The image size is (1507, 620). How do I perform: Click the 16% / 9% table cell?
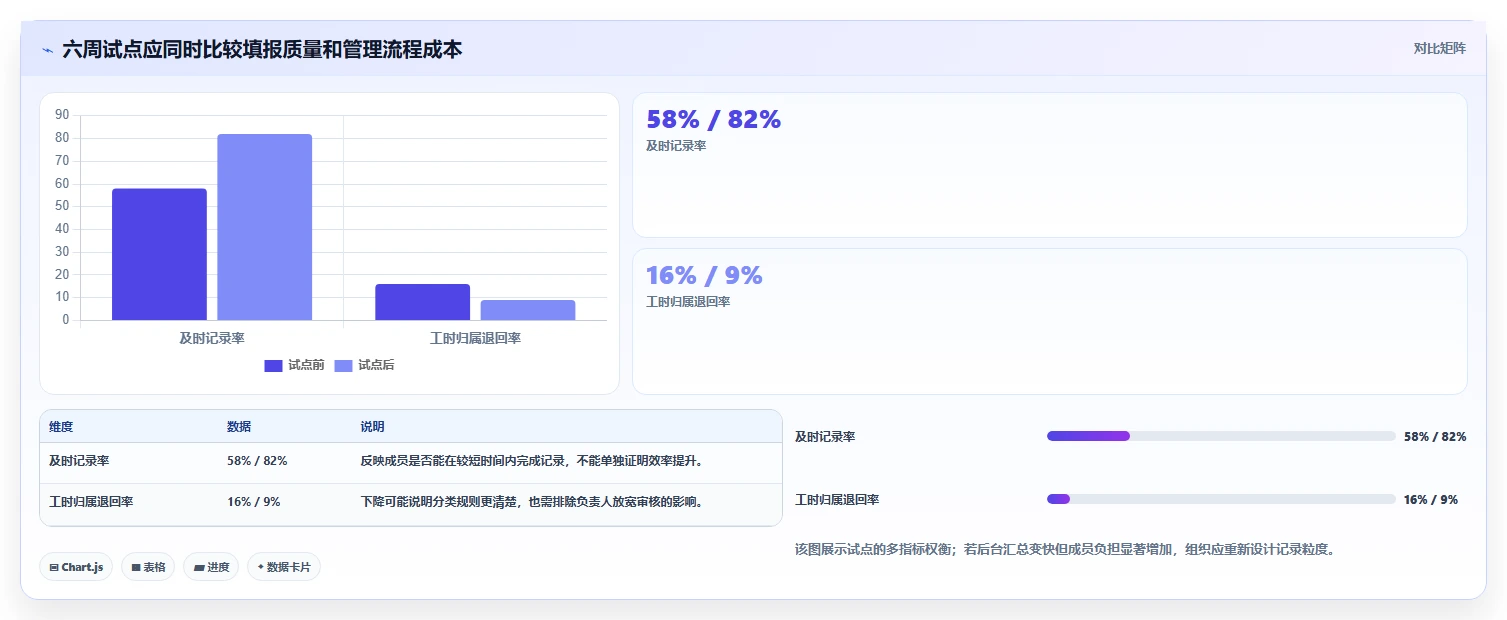click(x=253, y=502)
